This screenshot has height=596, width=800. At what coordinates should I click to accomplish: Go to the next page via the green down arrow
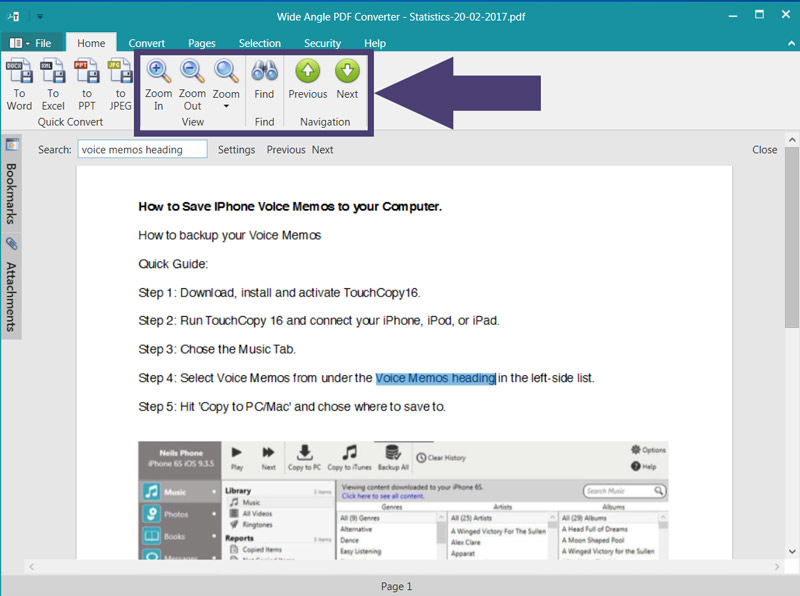pyautogui.click(x=347, y=80)
